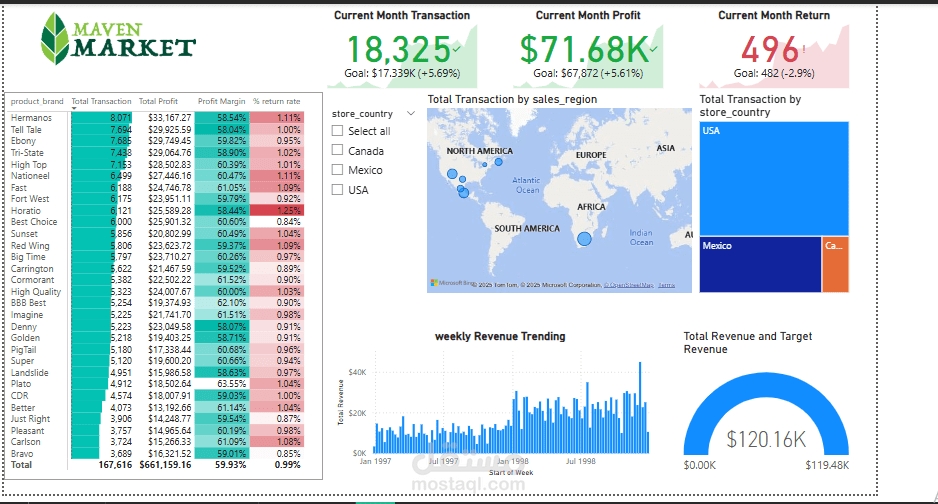Click the NORTH AMERICA map label
This screenshot has width=938, height=504.
[x=480, y=151]
